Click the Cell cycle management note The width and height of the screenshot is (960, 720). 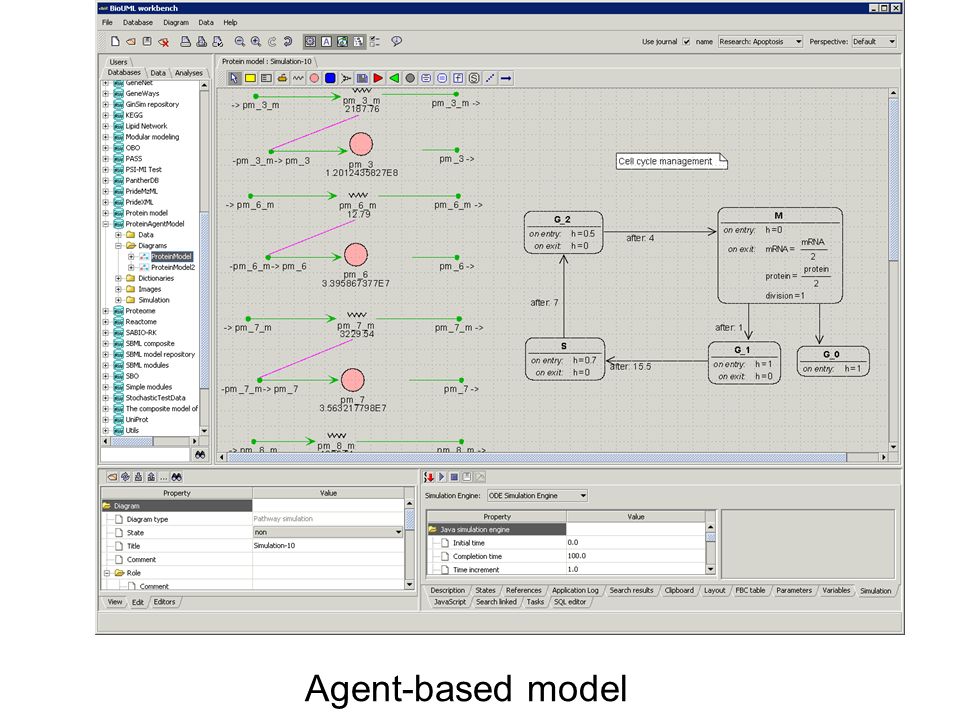672,162
